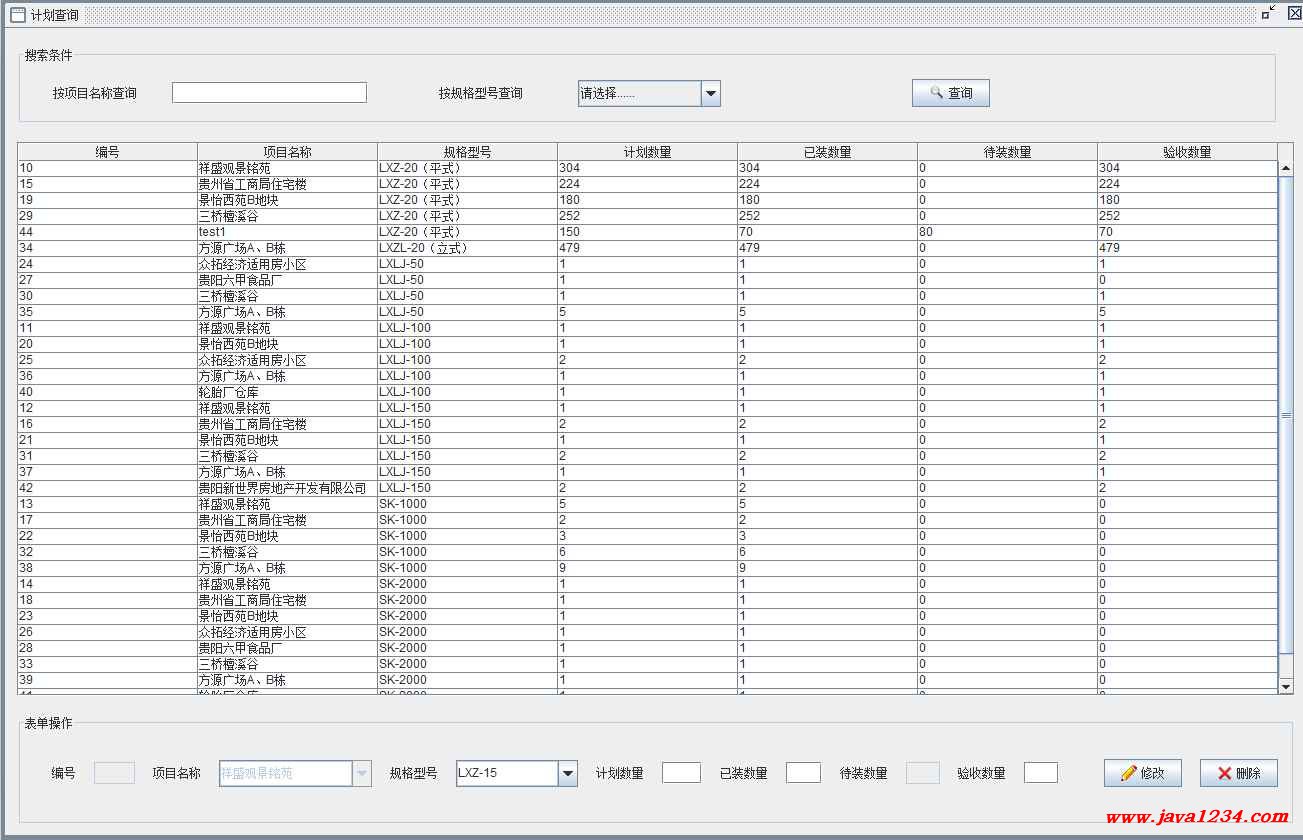The width and height of the screenshot is (1303, 840).
Task: Click the 验收数量 input in form
Action: (x=1040, y=773)
